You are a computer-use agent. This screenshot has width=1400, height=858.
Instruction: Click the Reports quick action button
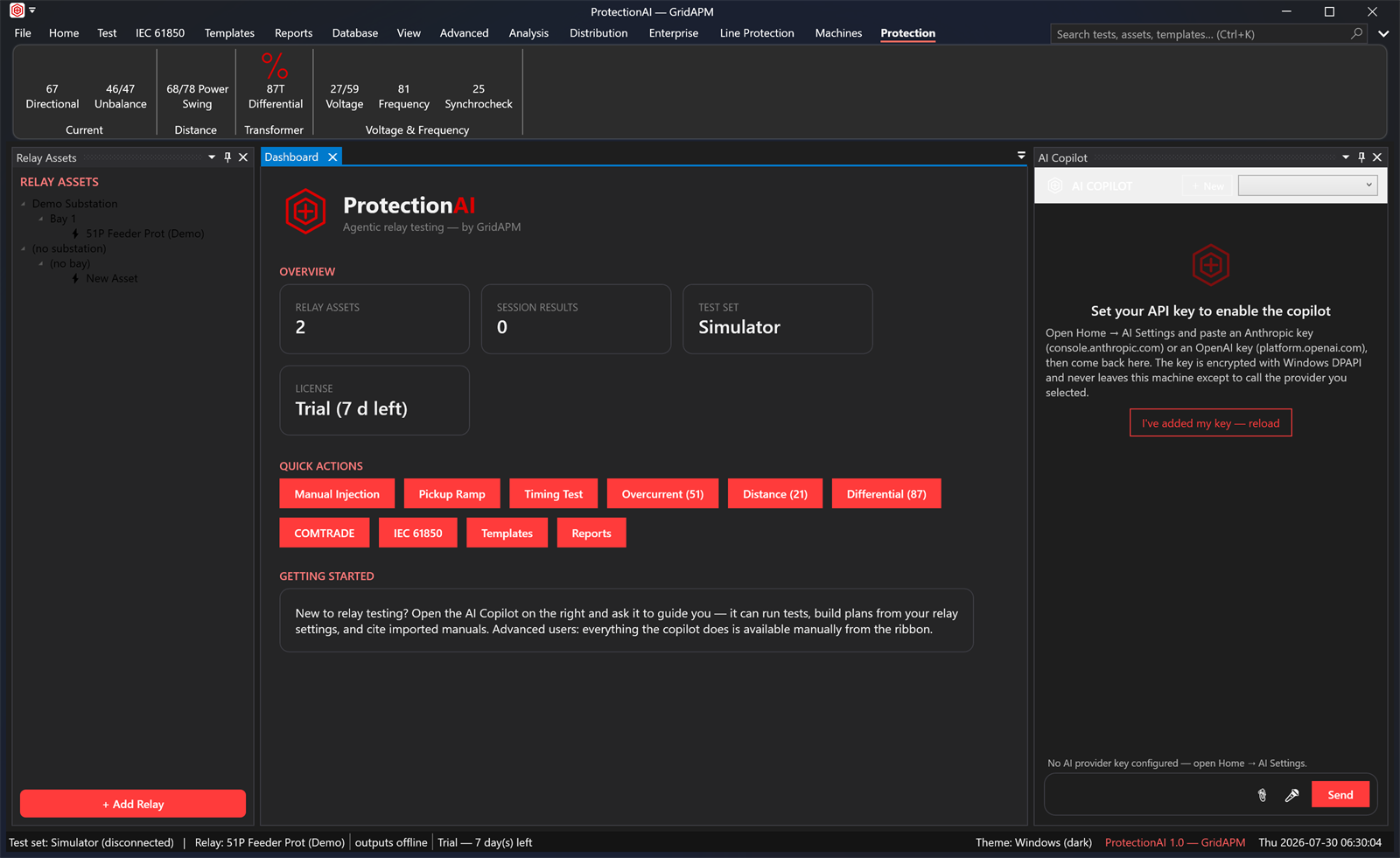(591, 533)
